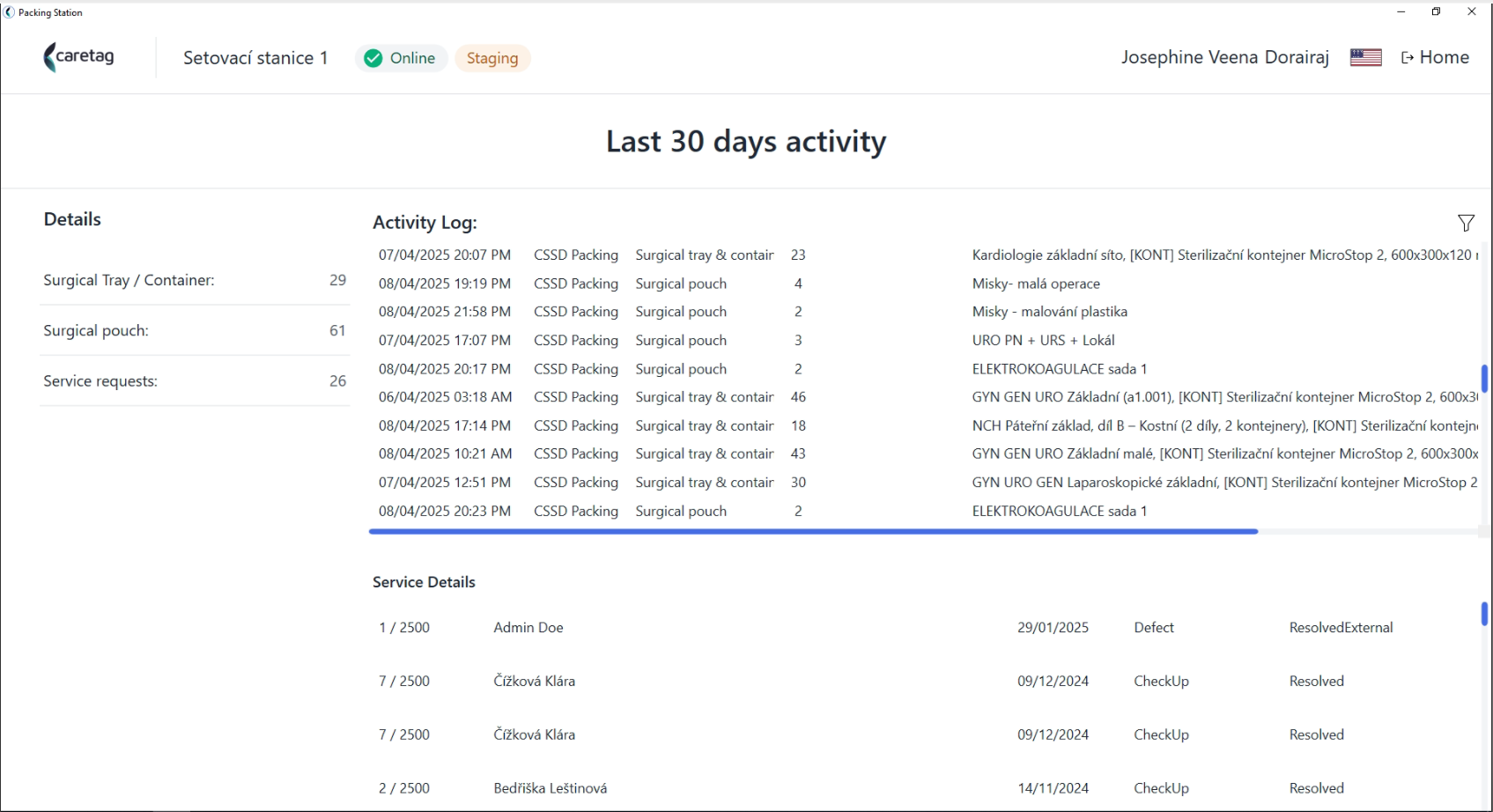The image size is (1493, 812).
Task: Click the Details heading
Action: pyautogui.click(x=72, y=219)
